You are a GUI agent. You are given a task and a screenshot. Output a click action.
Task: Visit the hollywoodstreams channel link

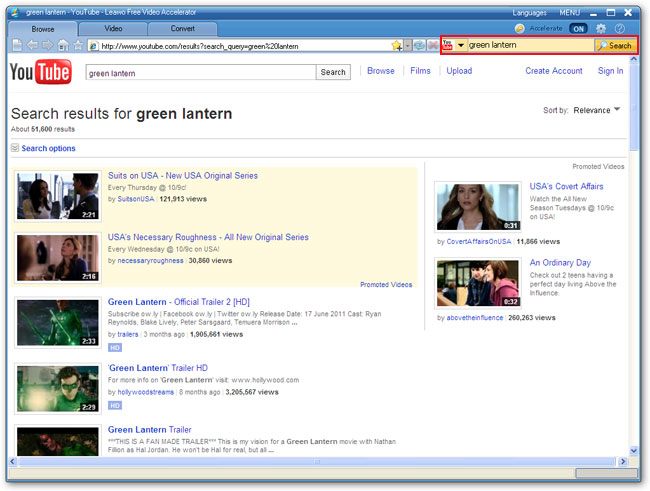coord(146,392)
